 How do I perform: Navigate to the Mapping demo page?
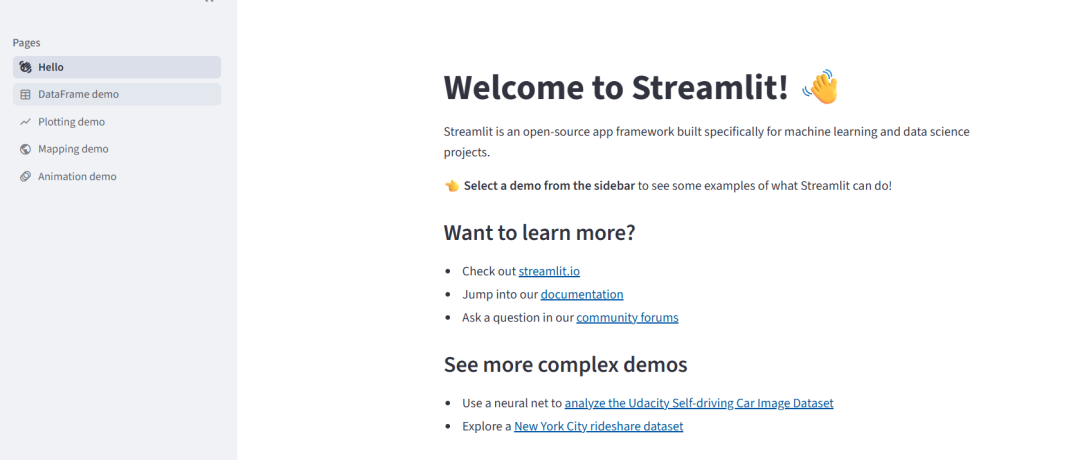pos(116,149)
